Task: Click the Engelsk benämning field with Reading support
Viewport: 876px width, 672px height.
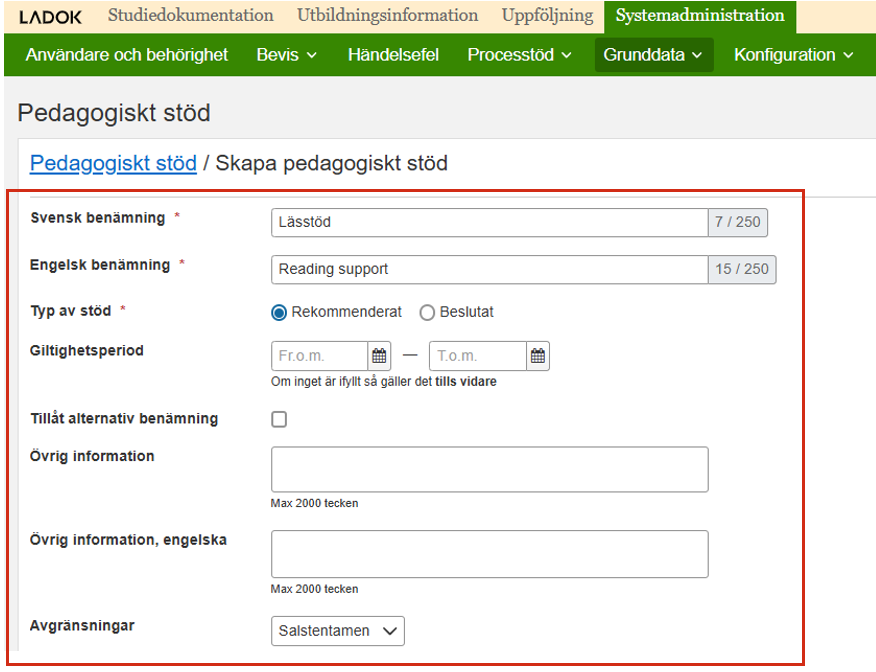Action: click(x=489, y=269)
